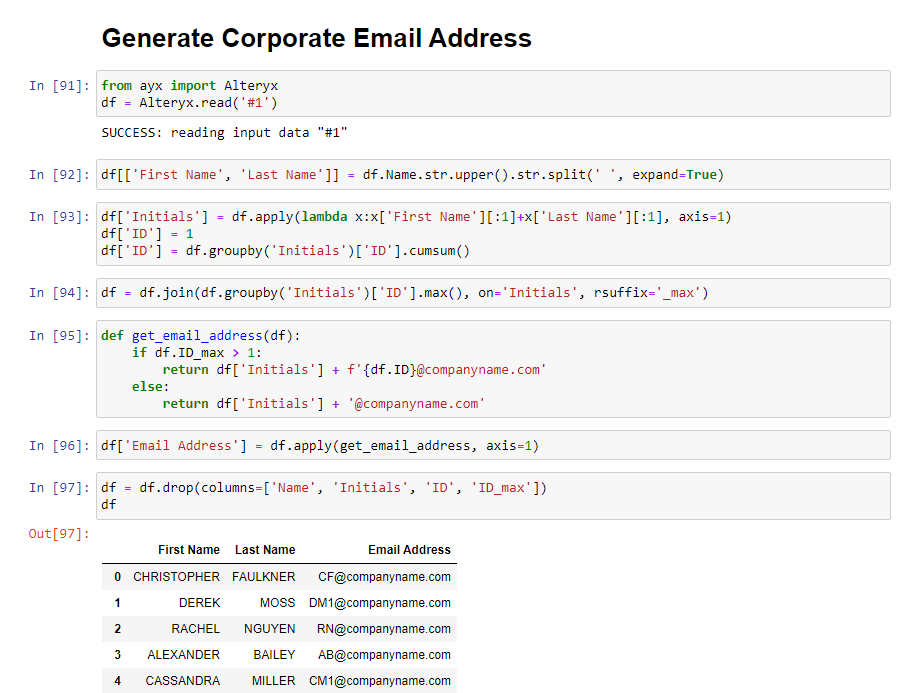Click the get_email_address function definition cell
Image resolution: width=899 pixels, height=693 pixels.
(x=400, y=369)
